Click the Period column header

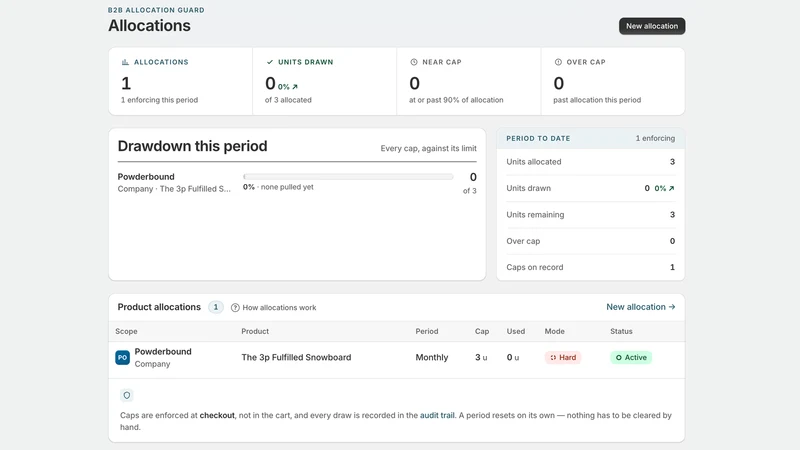[x=427, y=332]
